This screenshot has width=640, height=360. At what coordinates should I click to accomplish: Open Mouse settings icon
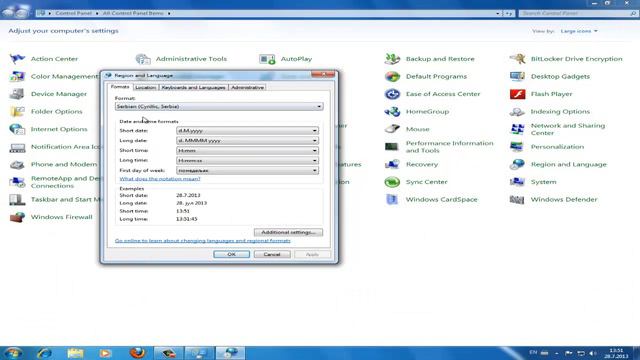pyautogui.click(x=392, y=129)
